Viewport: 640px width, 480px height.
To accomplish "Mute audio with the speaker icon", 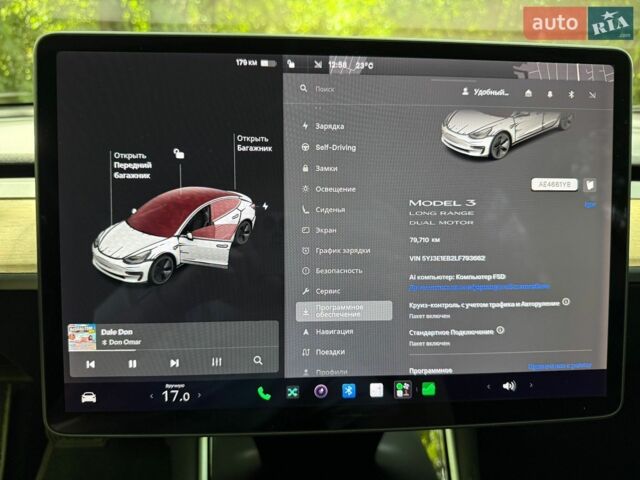I will coord(509,386).
